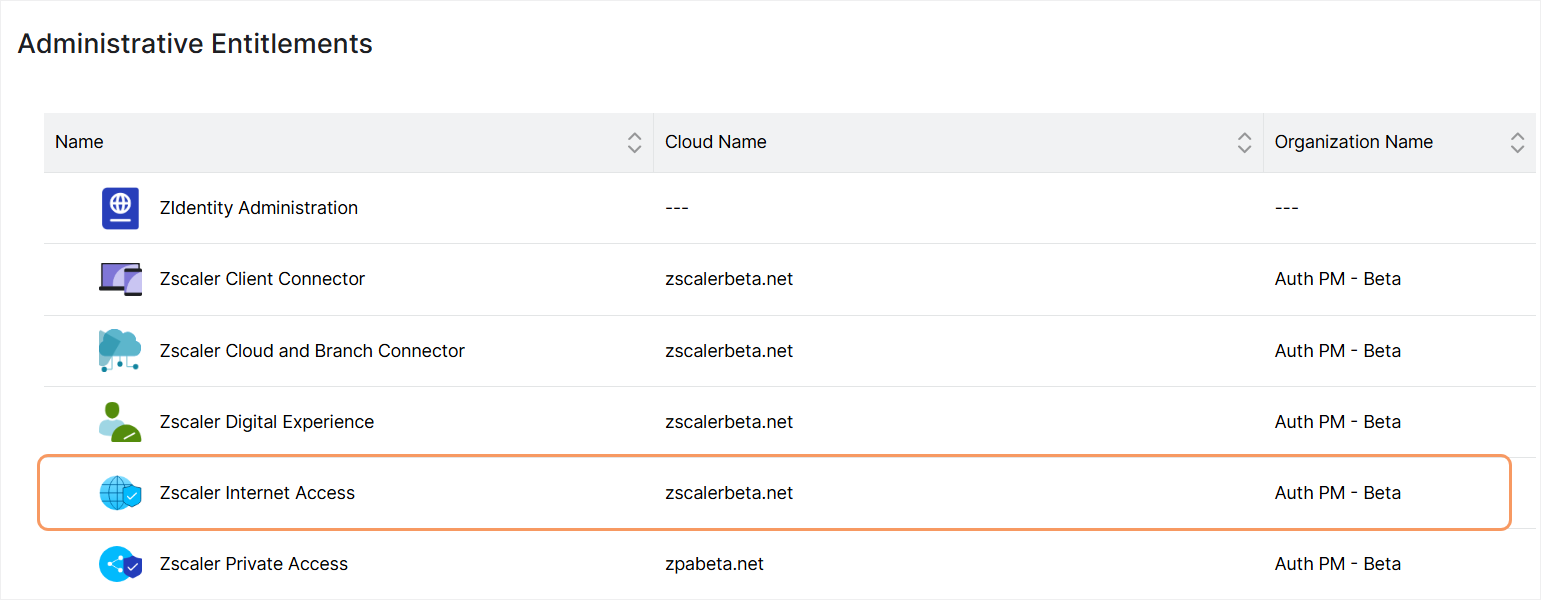Open Zscaler Cloud and Branch Connector

click(x=312, y=351)
